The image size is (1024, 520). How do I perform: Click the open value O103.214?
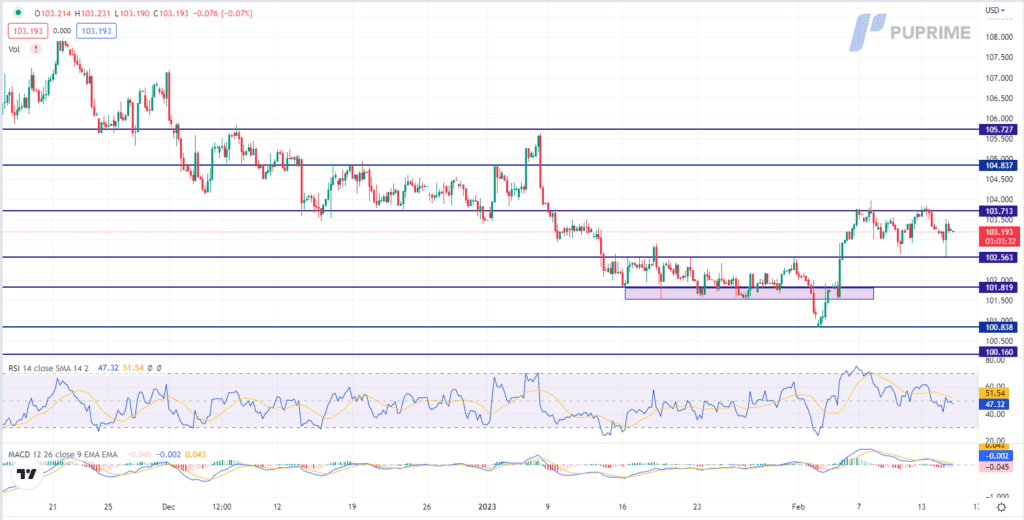[53, 12]
